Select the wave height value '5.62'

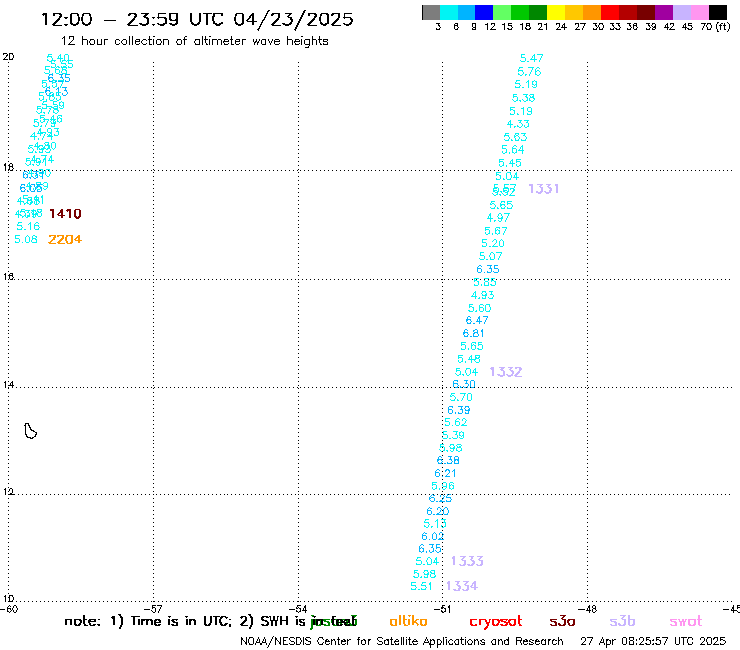[x=455, y=422]
